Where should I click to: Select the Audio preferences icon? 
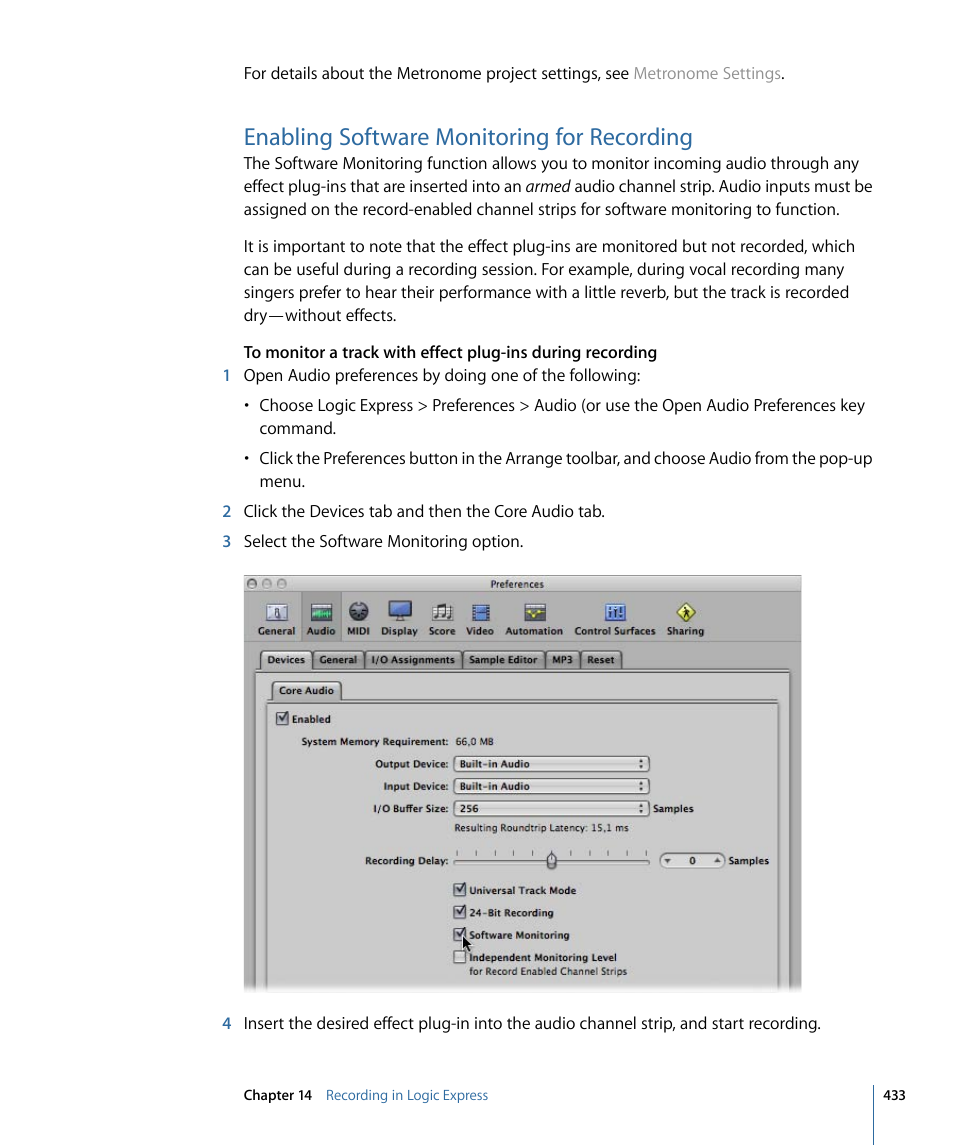click(321, 619)
